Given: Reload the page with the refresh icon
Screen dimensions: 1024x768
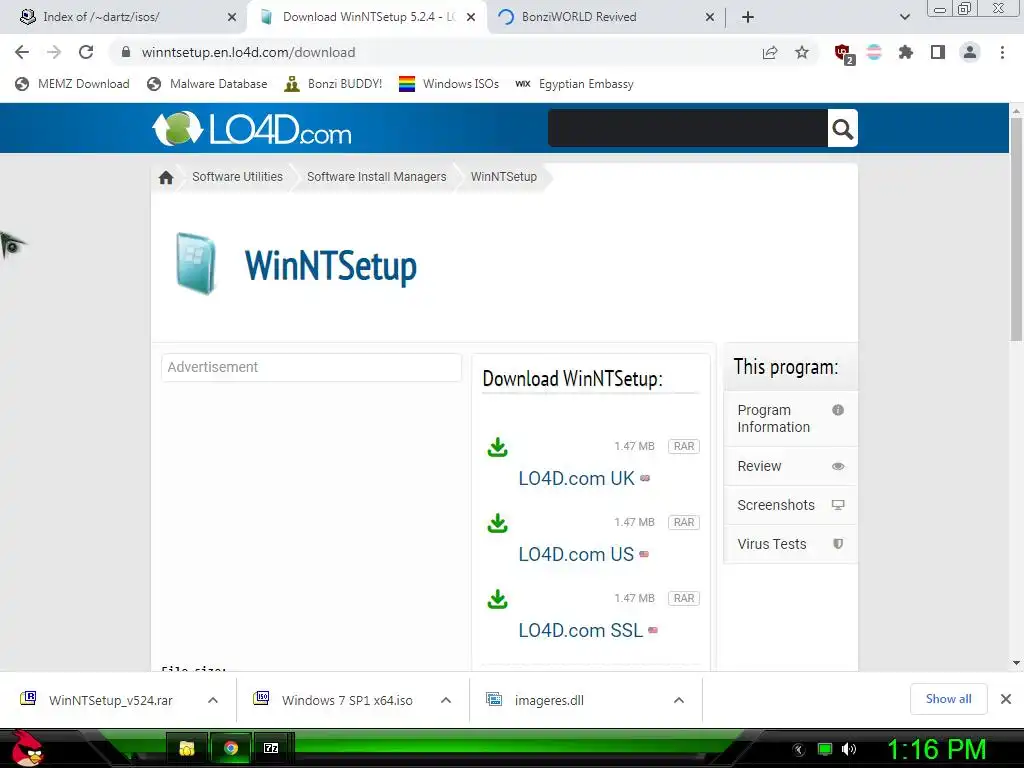Looking at the screenshot, I should [x=86, y=52].
